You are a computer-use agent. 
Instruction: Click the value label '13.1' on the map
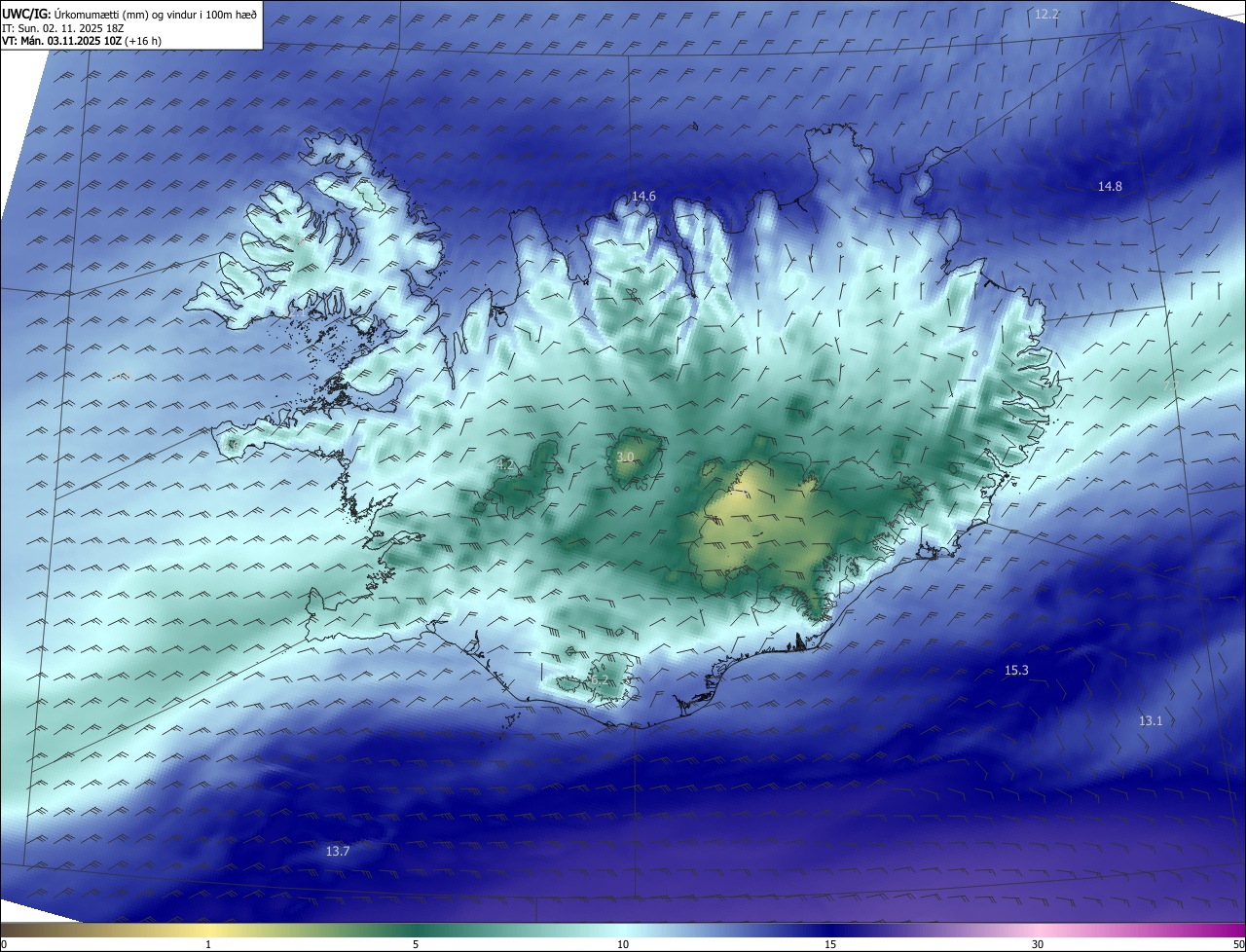pos(1151,720)
